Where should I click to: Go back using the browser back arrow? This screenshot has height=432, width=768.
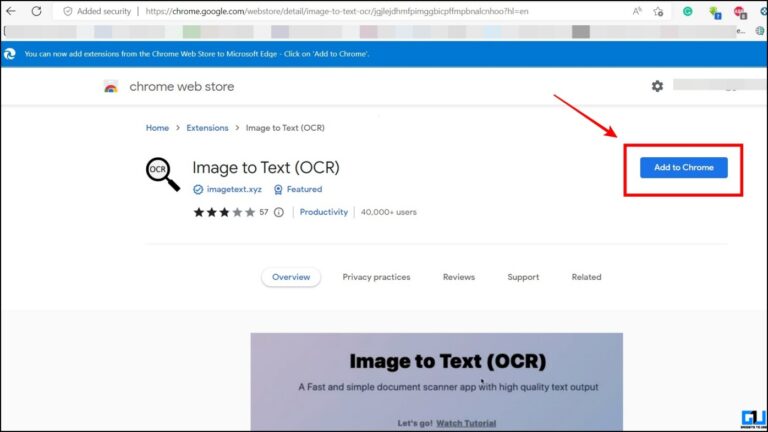pos(11,11)
